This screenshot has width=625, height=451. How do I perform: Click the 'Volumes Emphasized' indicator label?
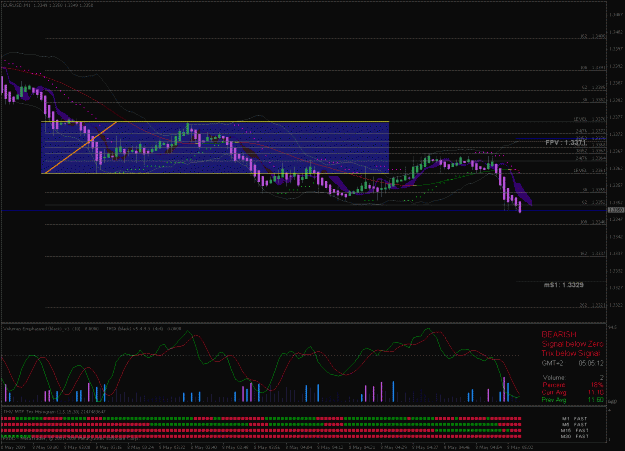(51, 329)
